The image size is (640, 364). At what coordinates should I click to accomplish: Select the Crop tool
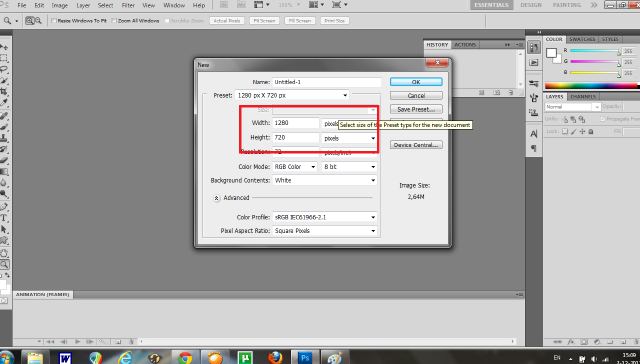pyautogui.click(x=4, y=91)
